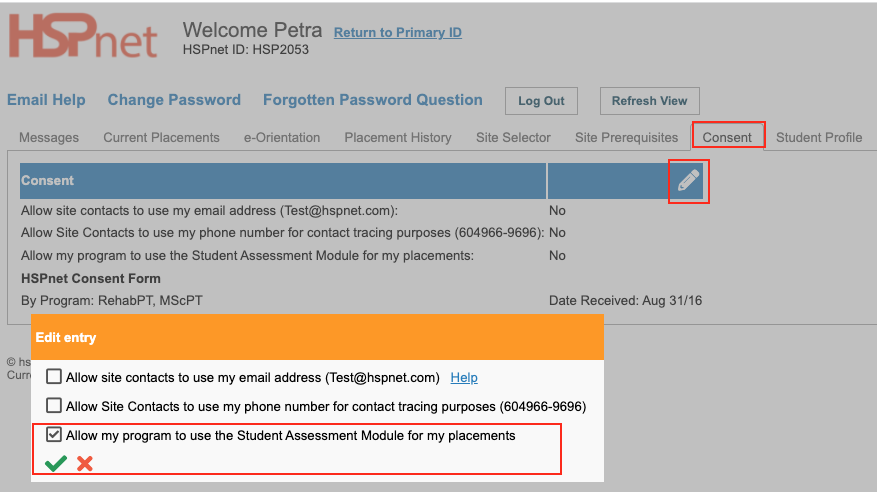Follow the Return to Primary ID link
The width and height of the screenshot is (877, 492).
tap(398, 32)
